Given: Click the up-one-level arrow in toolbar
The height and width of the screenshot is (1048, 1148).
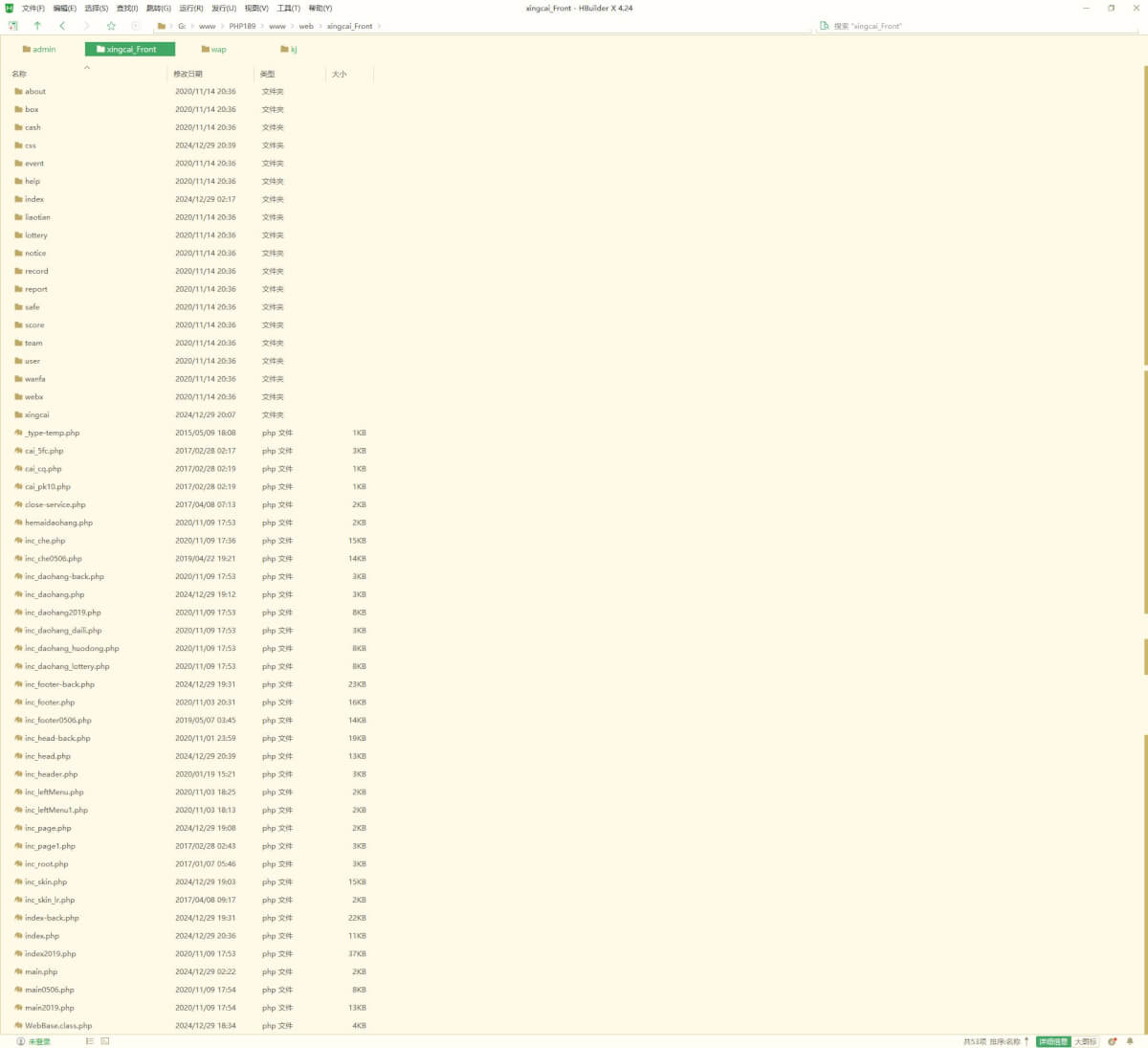Looking at the screenshot, I should (x=37, y=26).
